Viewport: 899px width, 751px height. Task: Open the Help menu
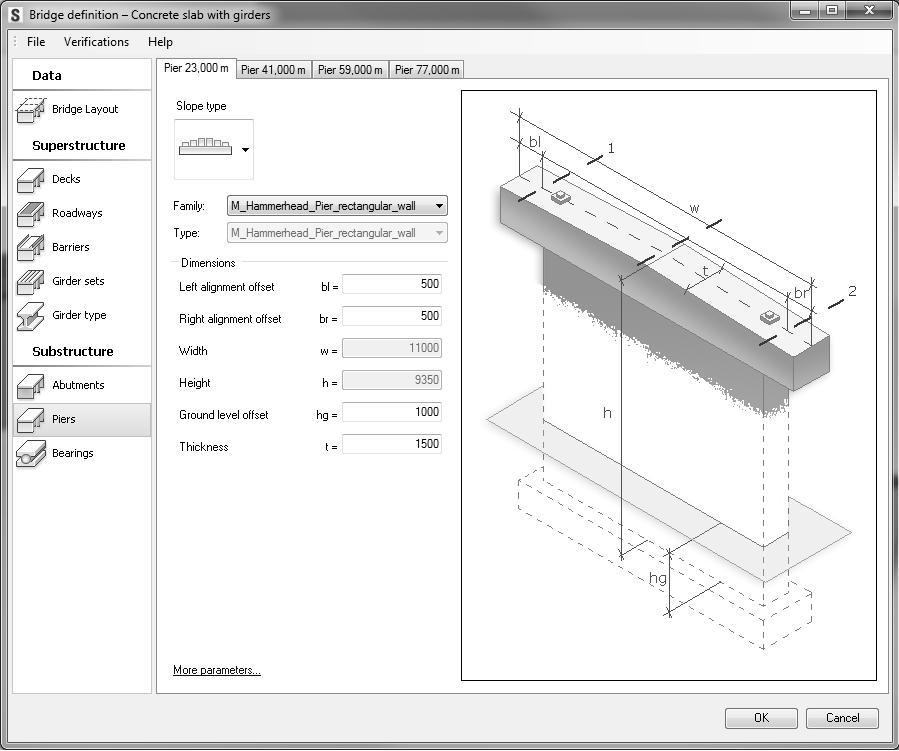(x=160, y=42)
